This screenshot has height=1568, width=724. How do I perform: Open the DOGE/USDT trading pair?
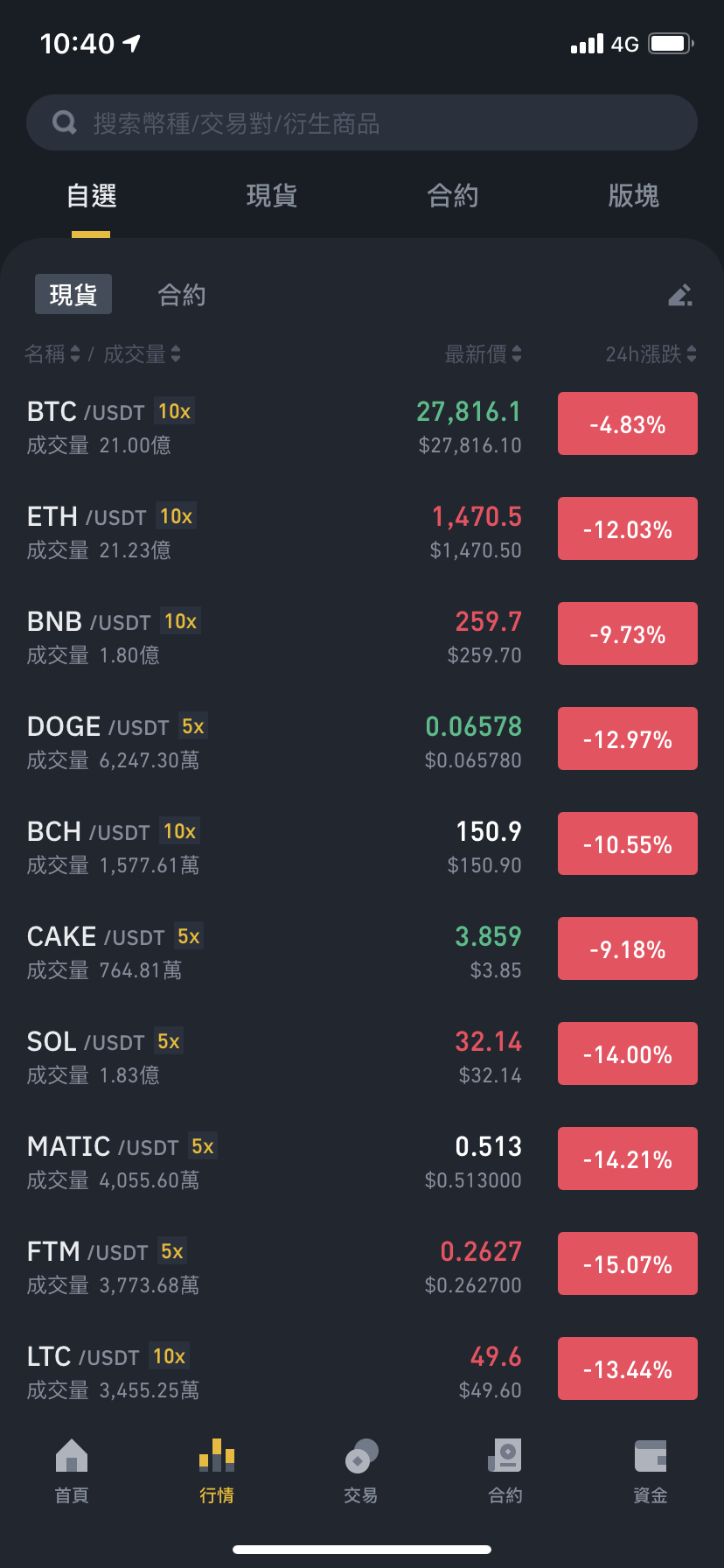click(362, 738)
